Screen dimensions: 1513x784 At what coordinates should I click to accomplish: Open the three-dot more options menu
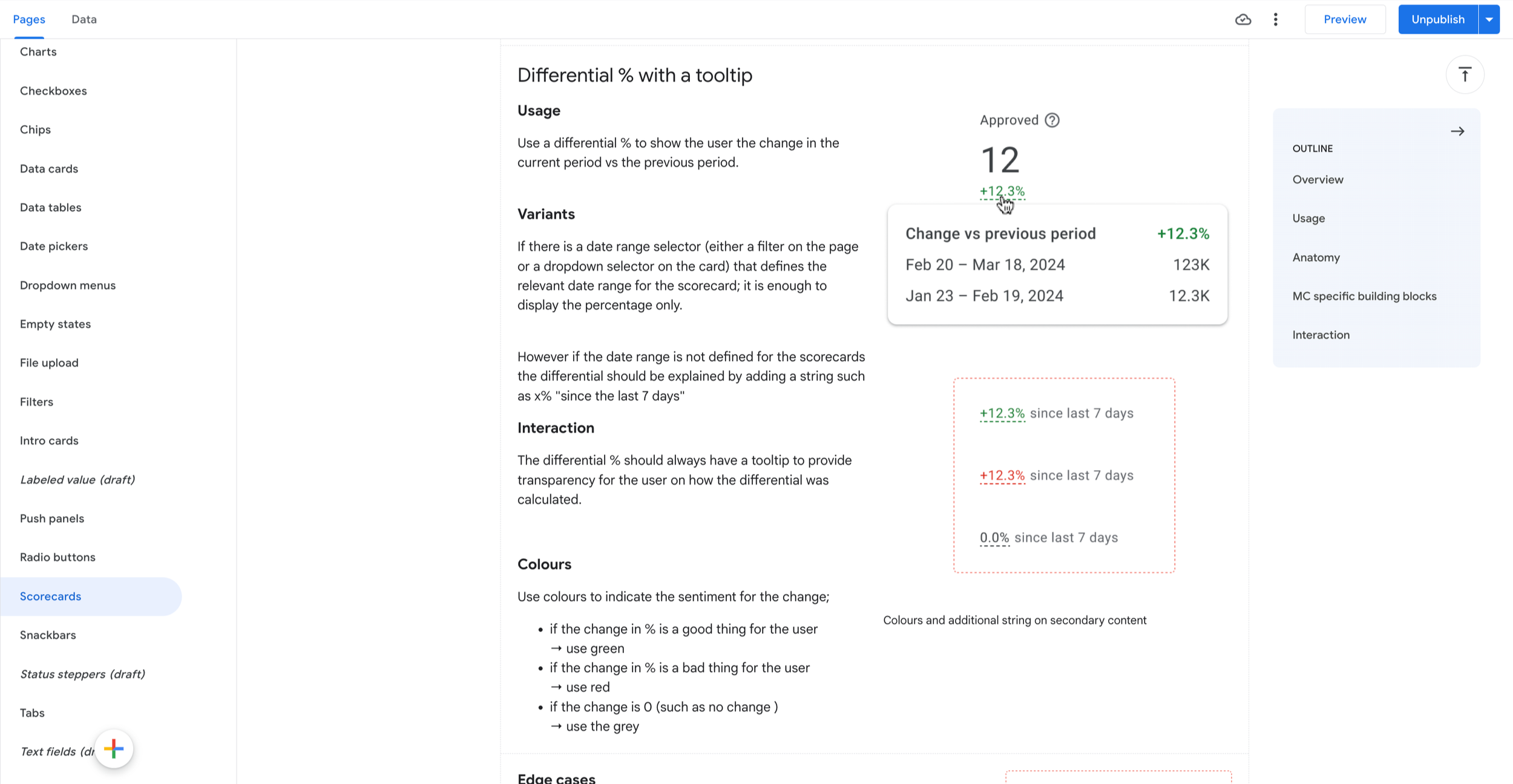pos(1276,19)
